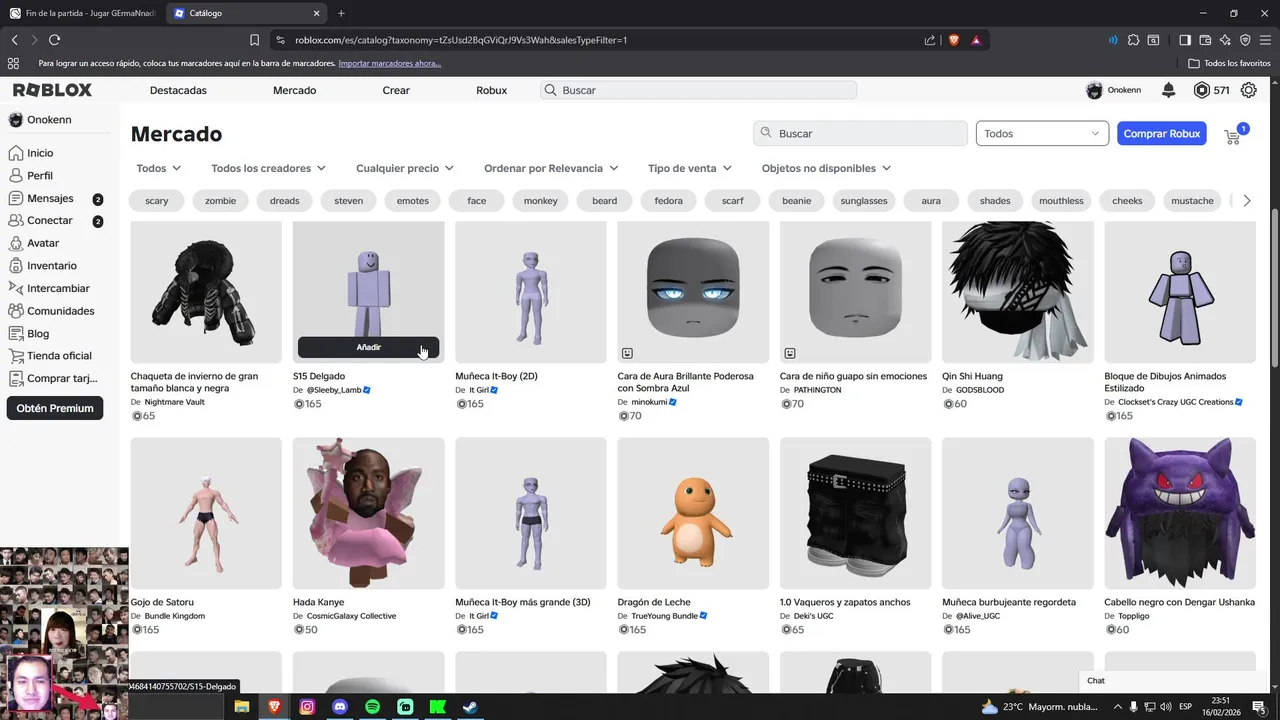Expand the Tipo de venta filter
Screen dimensions: 1280x720
click(690, 168)
